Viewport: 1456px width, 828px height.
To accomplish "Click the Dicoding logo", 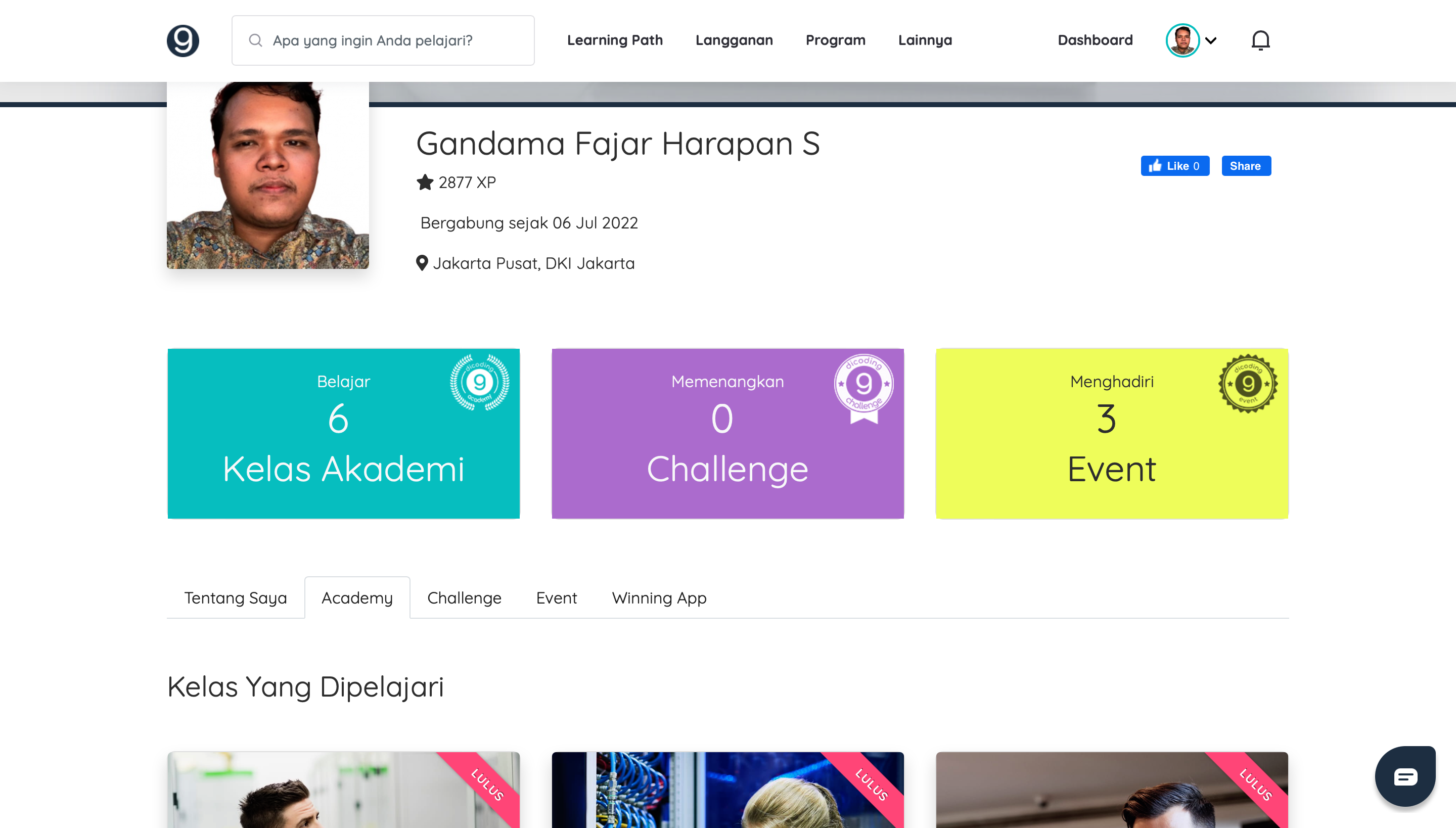I will click(x=183, y=40).
